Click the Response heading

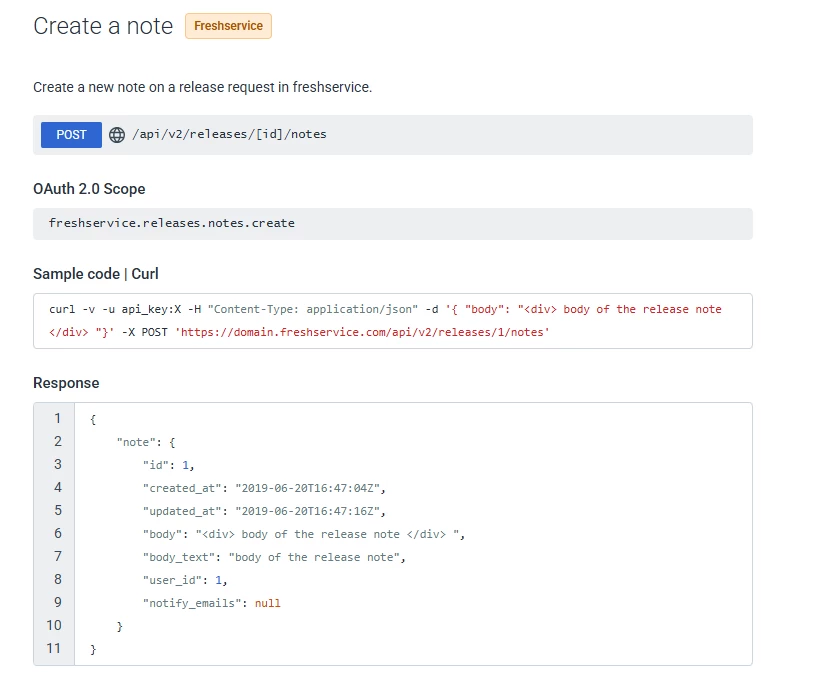point(66,383)
